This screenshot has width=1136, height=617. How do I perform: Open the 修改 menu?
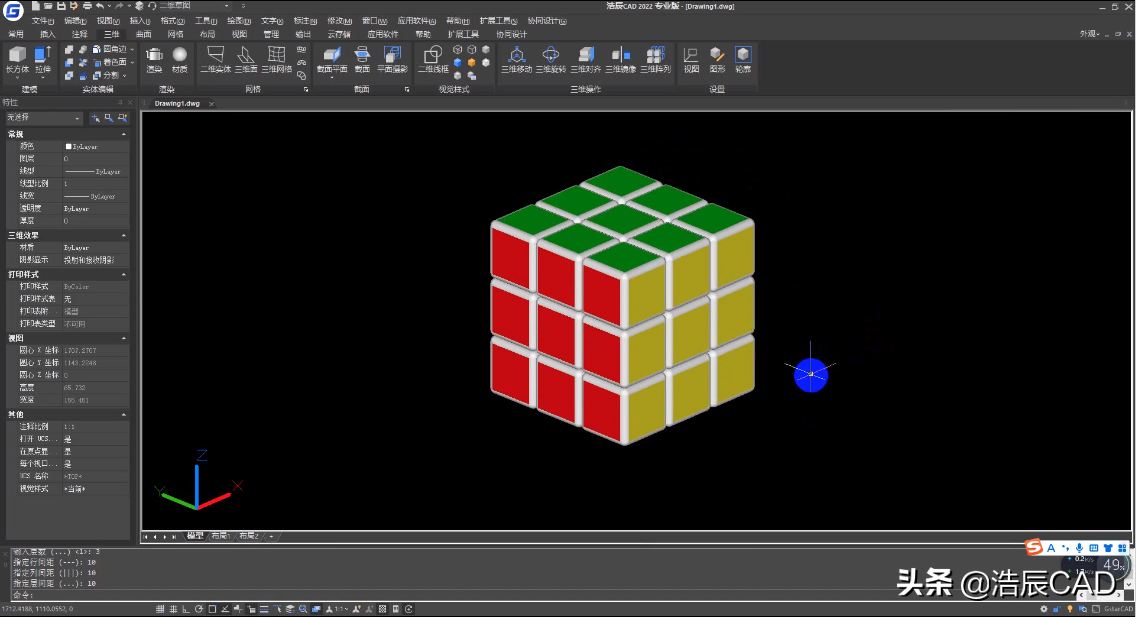339,21
